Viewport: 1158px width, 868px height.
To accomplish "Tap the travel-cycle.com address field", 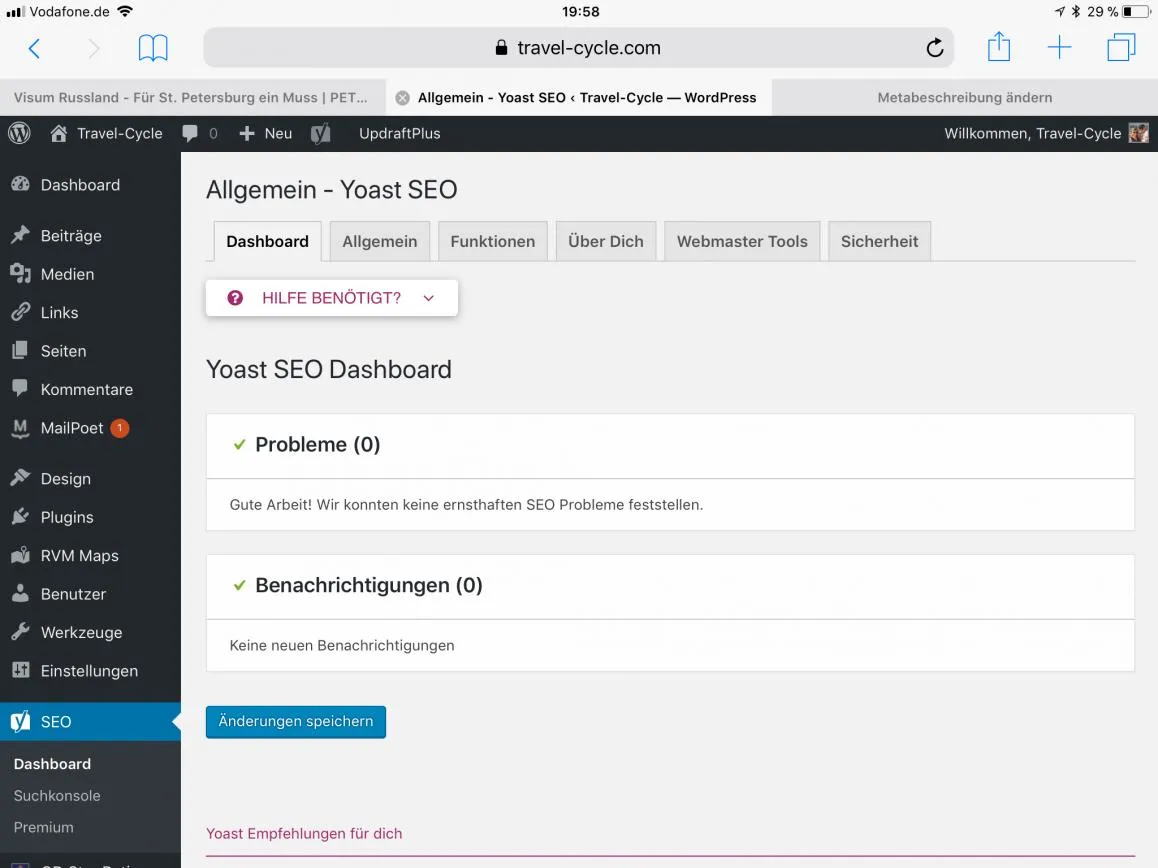I will coord(578,48).
